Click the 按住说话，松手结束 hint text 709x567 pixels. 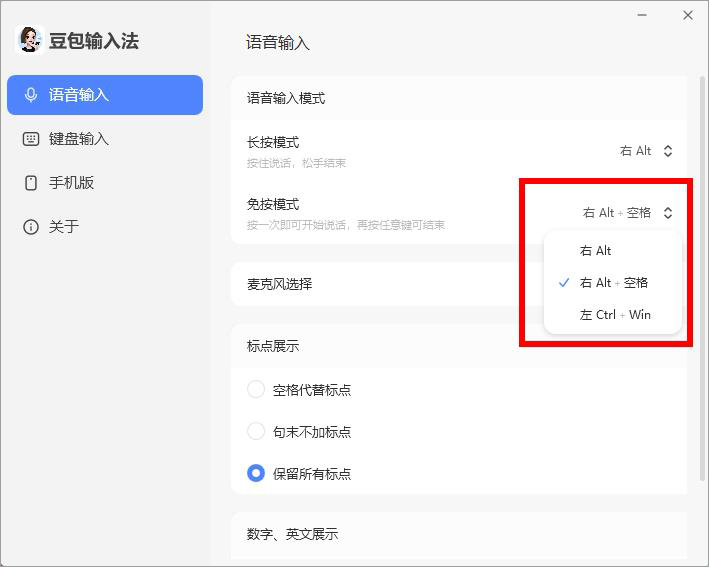pos(296,163)
